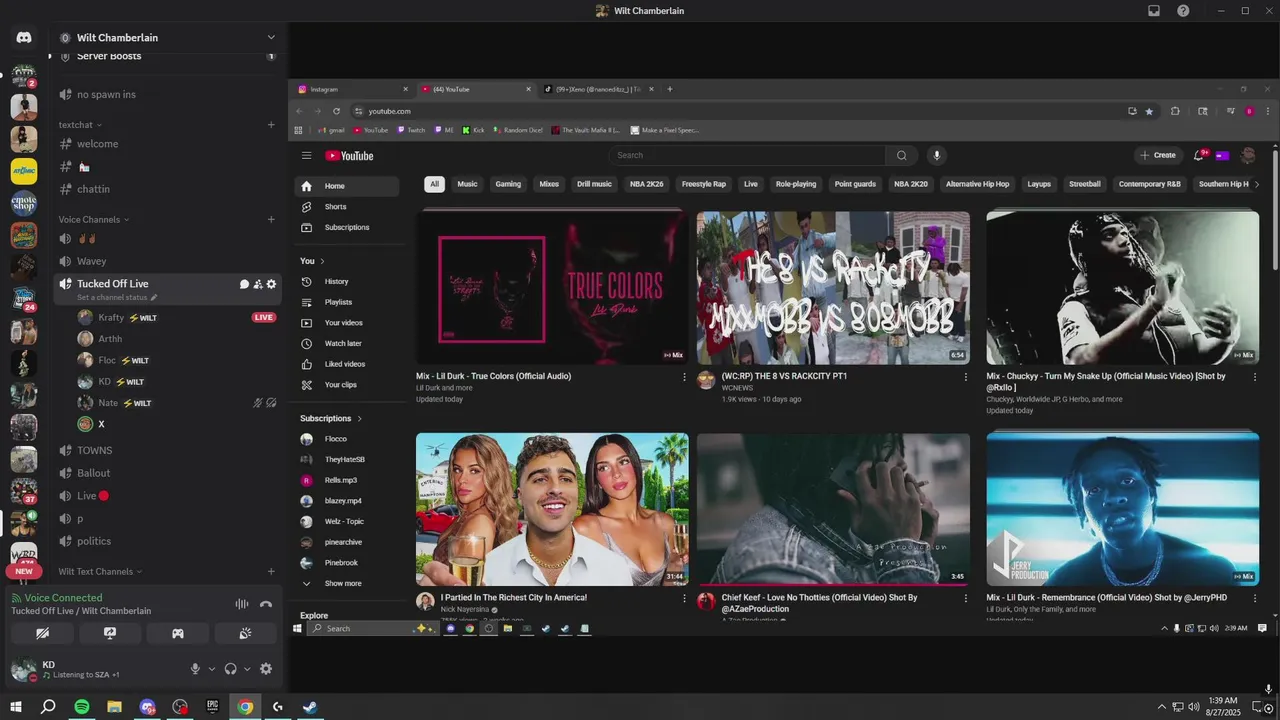Viewport: 1280px width, 720px height.
Task: Open Chief Keef Love No Thotties video
Action: (833, 509)
